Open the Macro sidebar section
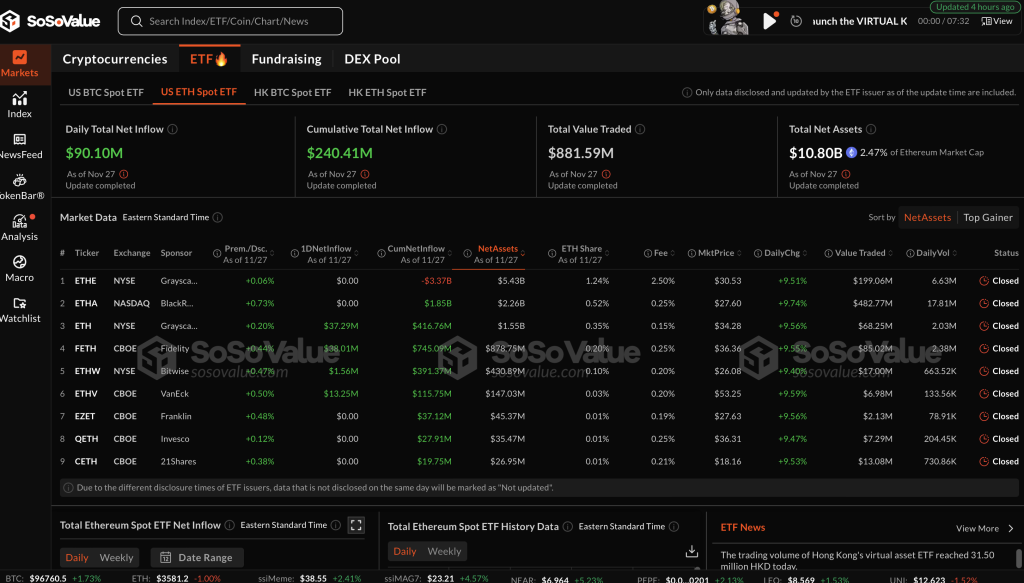This screenshot has width=1024, height=583. coord(20,269)
